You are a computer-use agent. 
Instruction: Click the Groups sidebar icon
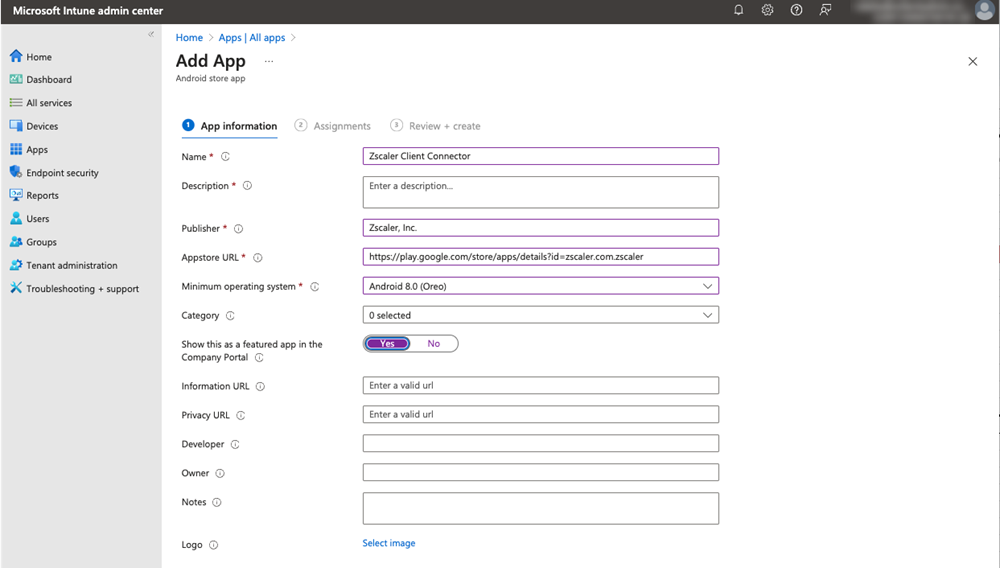[16, 242]
